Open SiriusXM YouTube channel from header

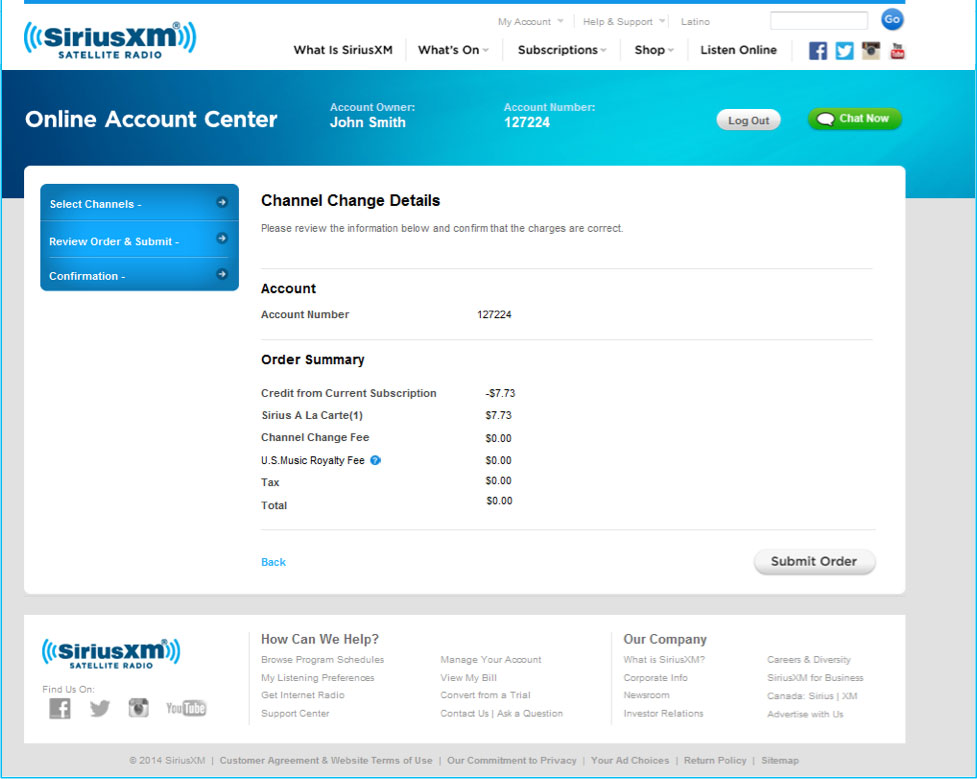click(897, 50)
